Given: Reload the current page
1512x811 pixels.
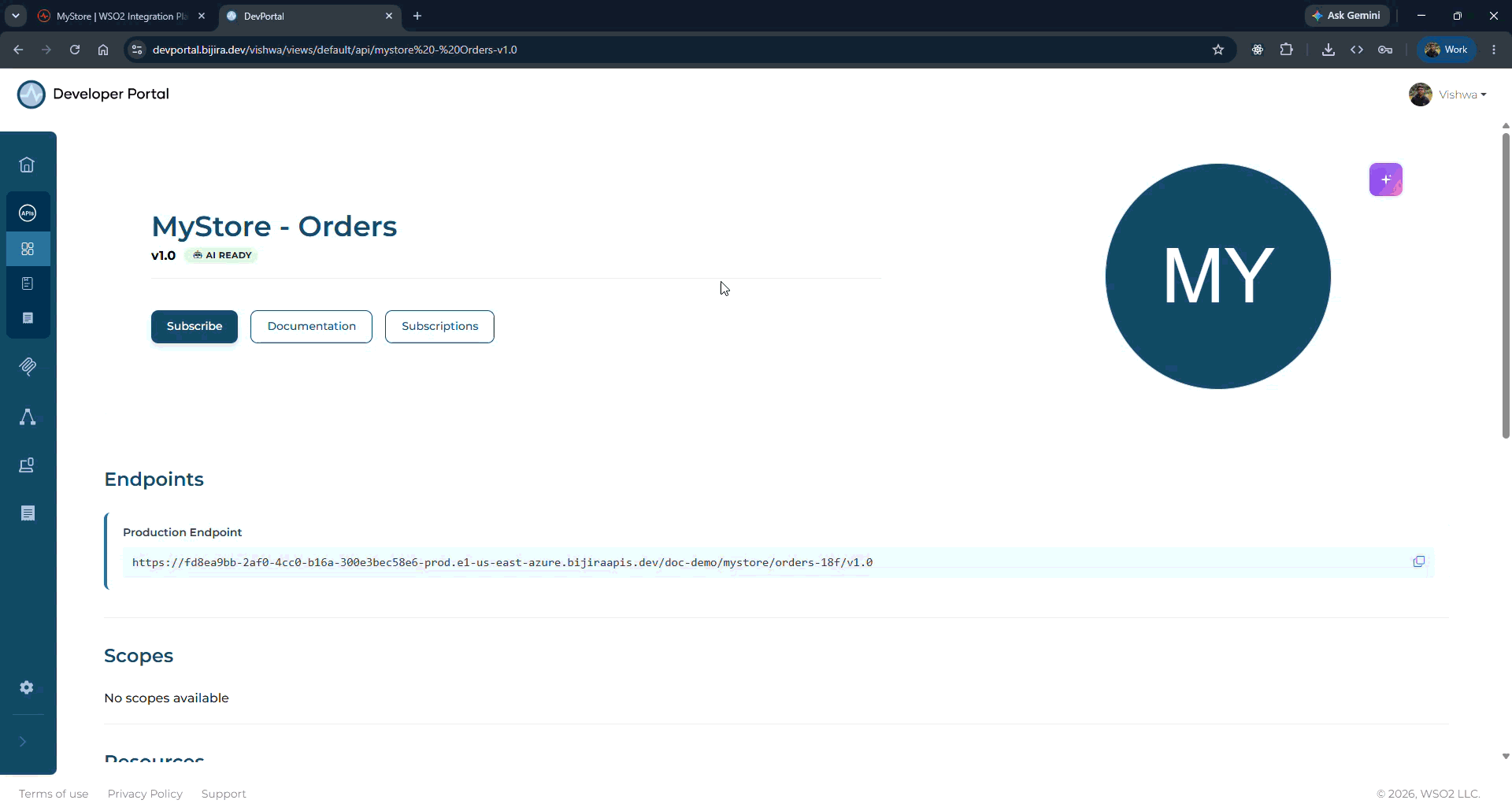Looking at the screenshot, I should [75, 50].
